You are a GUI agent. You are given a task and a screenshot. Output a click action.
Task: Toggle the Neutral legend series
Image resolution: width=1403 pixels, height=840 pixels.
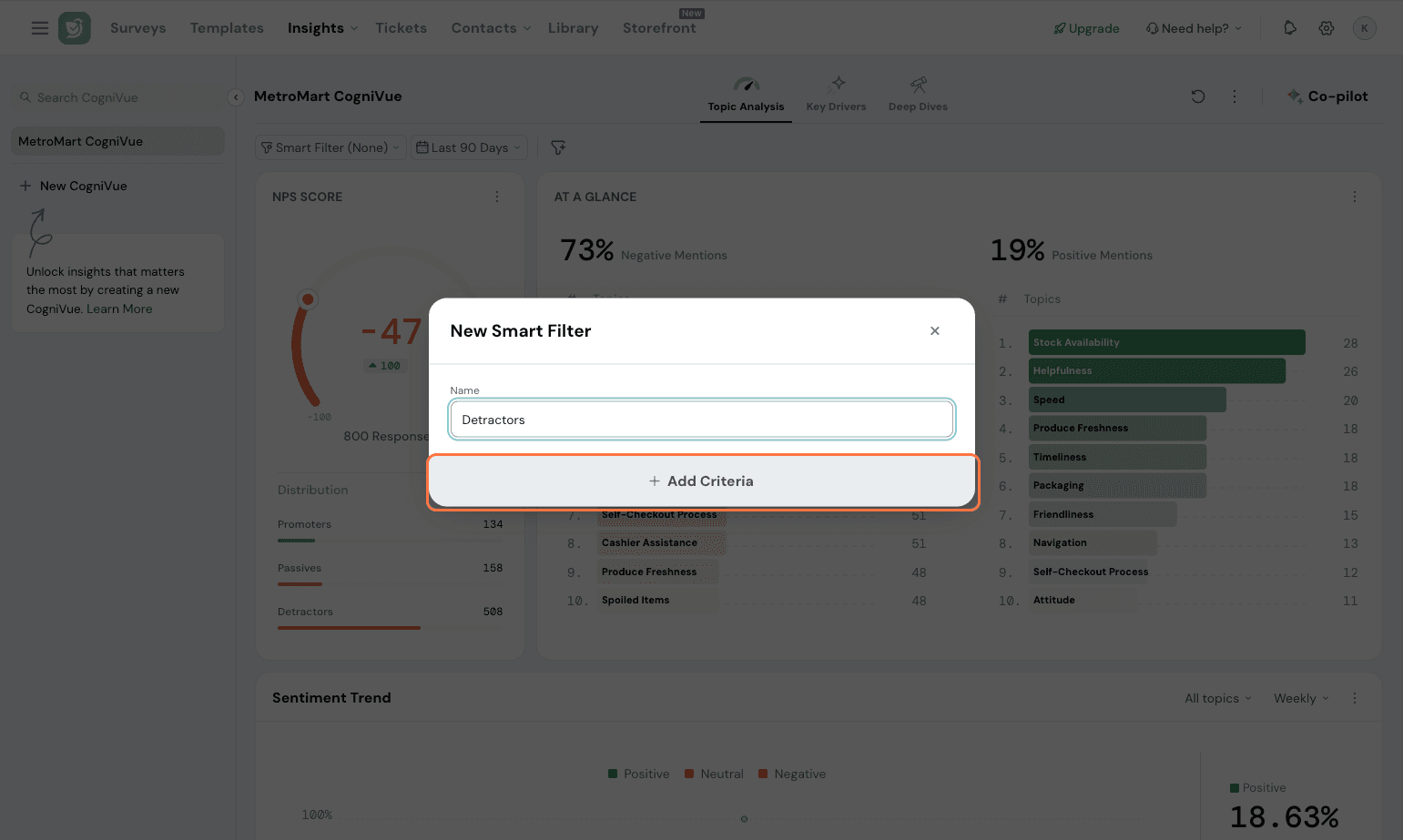pos(714,774)
